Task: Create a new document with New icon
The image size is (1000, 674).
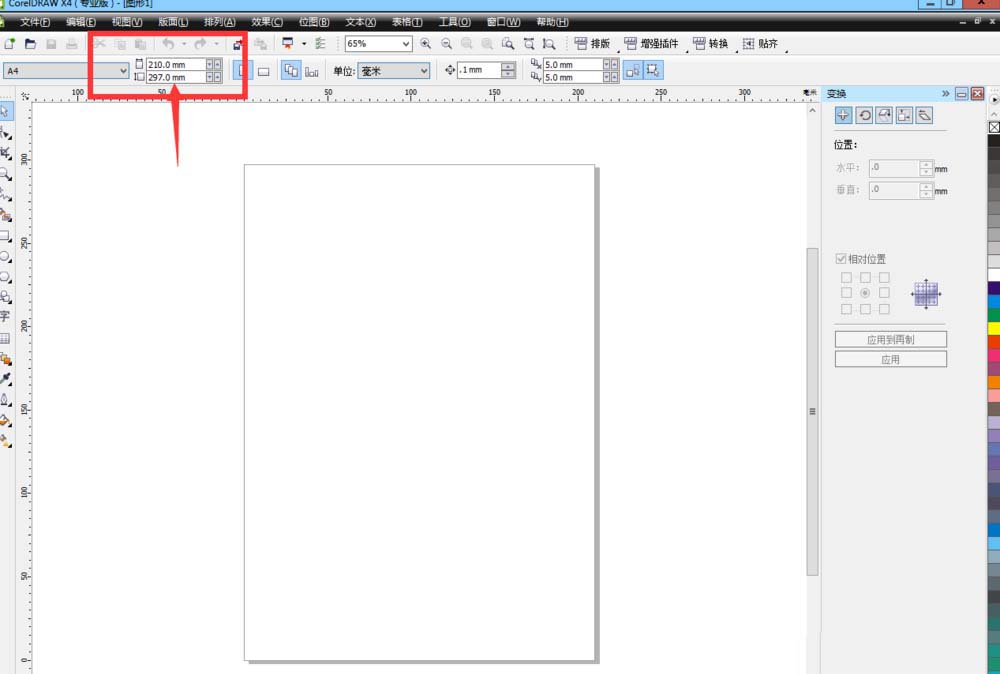Action: tap(10, 44)
